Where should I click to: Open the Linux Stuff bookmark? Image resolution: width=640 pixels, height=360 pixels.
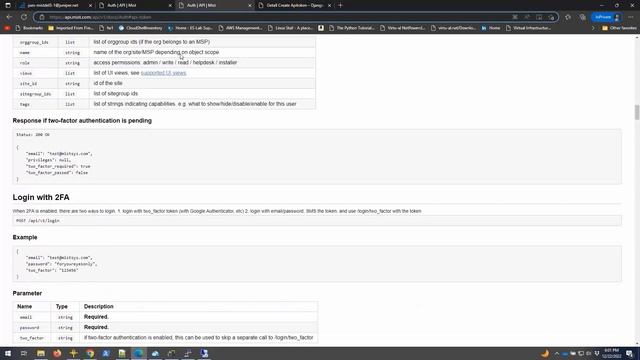290,28
